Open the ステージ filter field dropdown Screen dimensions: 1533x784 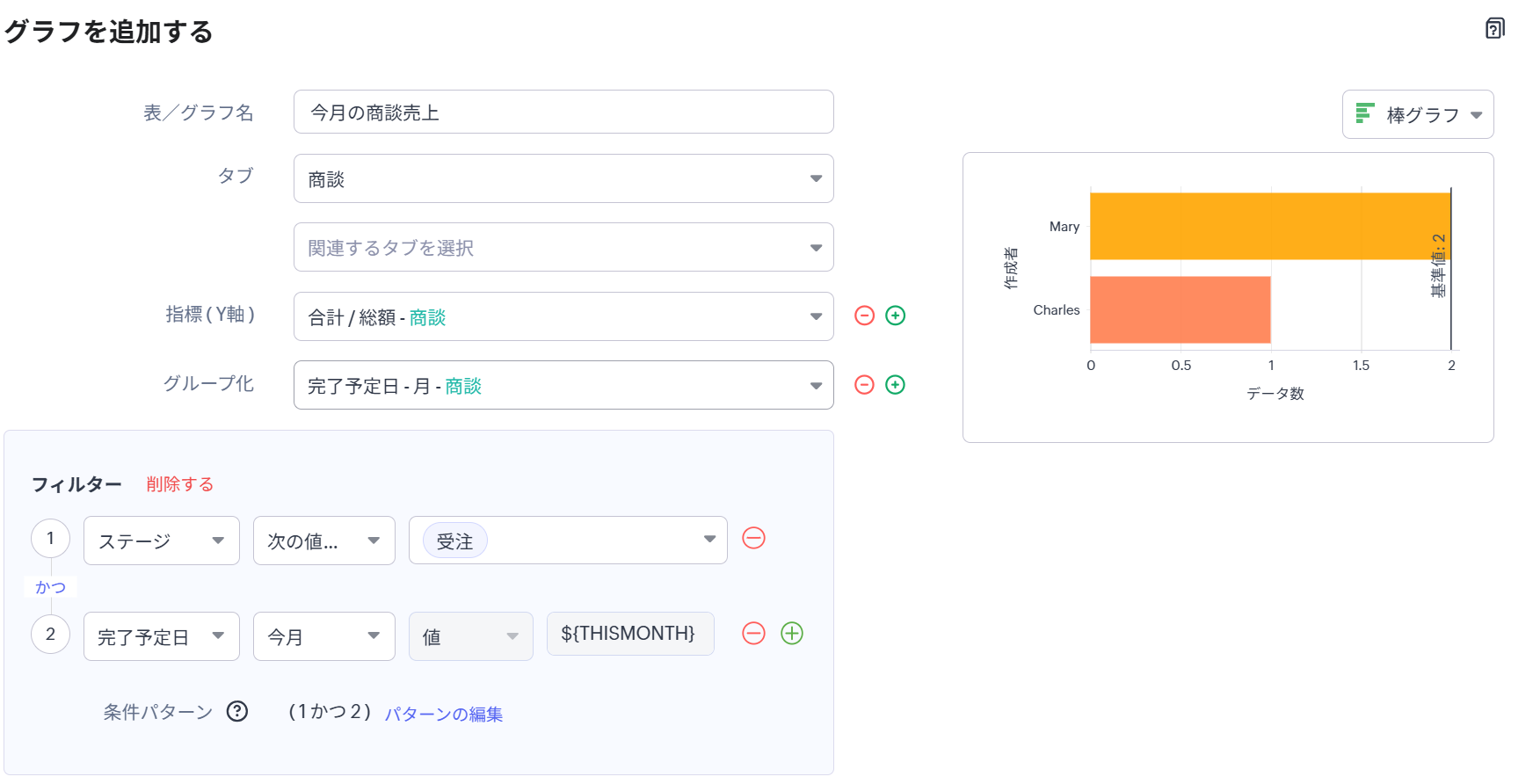pos(161,541)
